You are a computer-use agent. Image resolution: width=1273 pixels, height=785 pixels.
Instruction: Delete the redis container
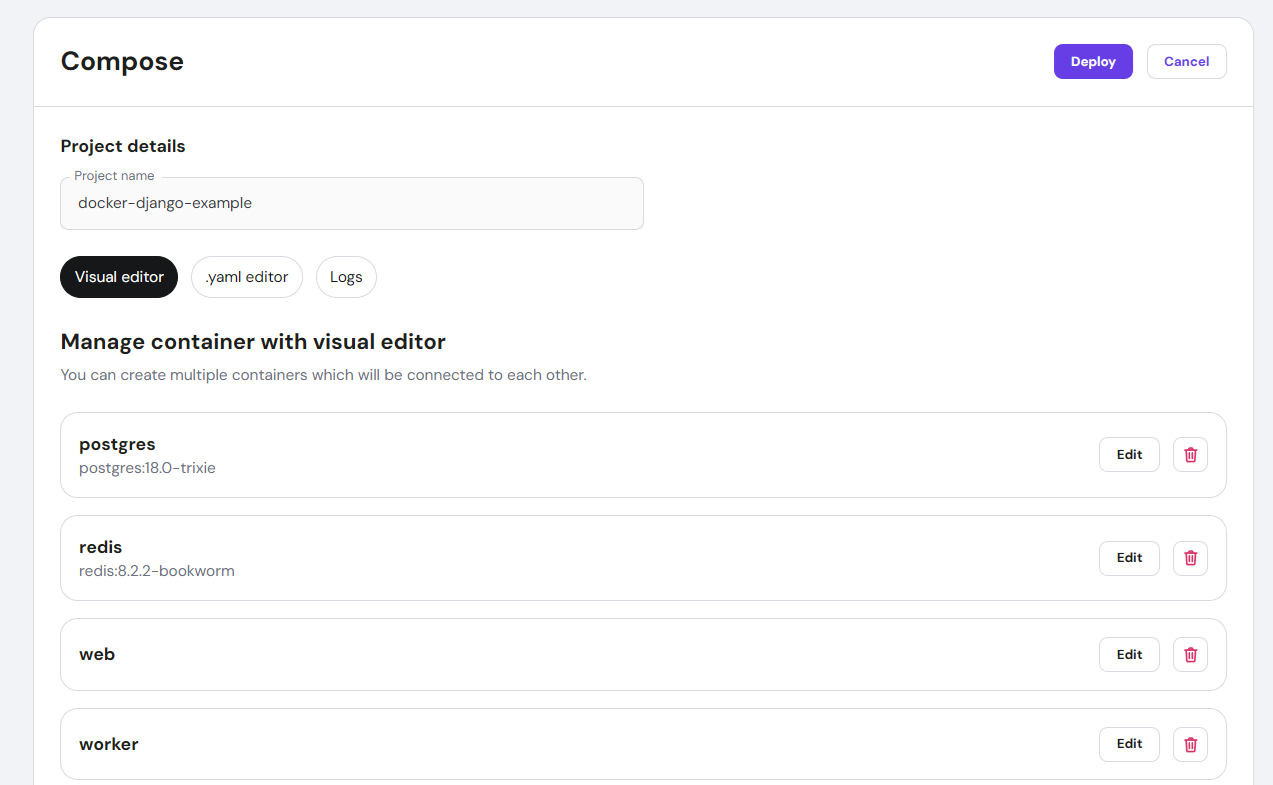click(1190, 558)
